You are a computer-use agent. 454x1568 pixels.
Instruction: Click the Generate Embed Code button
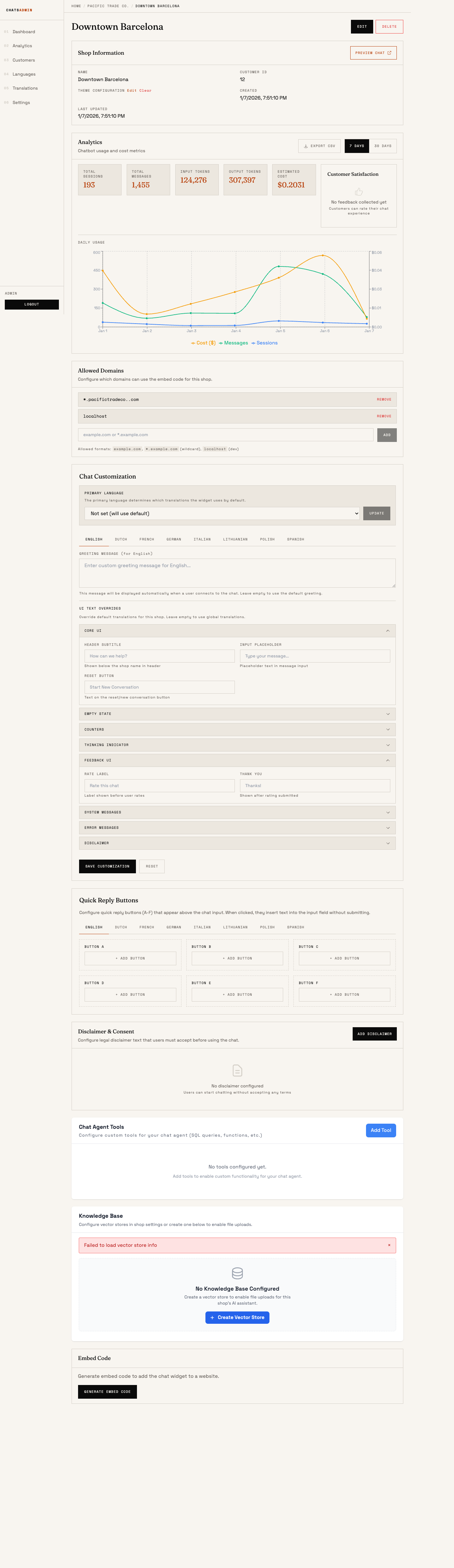tap(107, 1391)
